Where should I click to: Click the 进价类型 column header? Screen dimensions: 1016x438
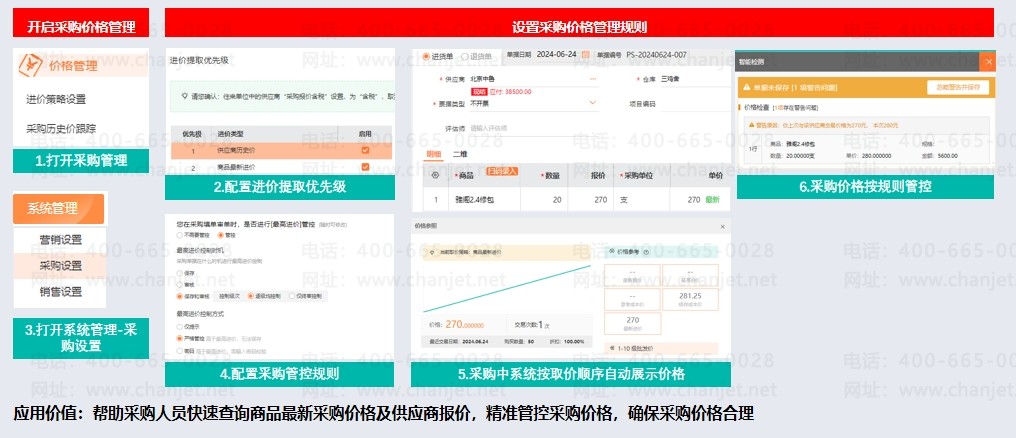pos(230,133)
